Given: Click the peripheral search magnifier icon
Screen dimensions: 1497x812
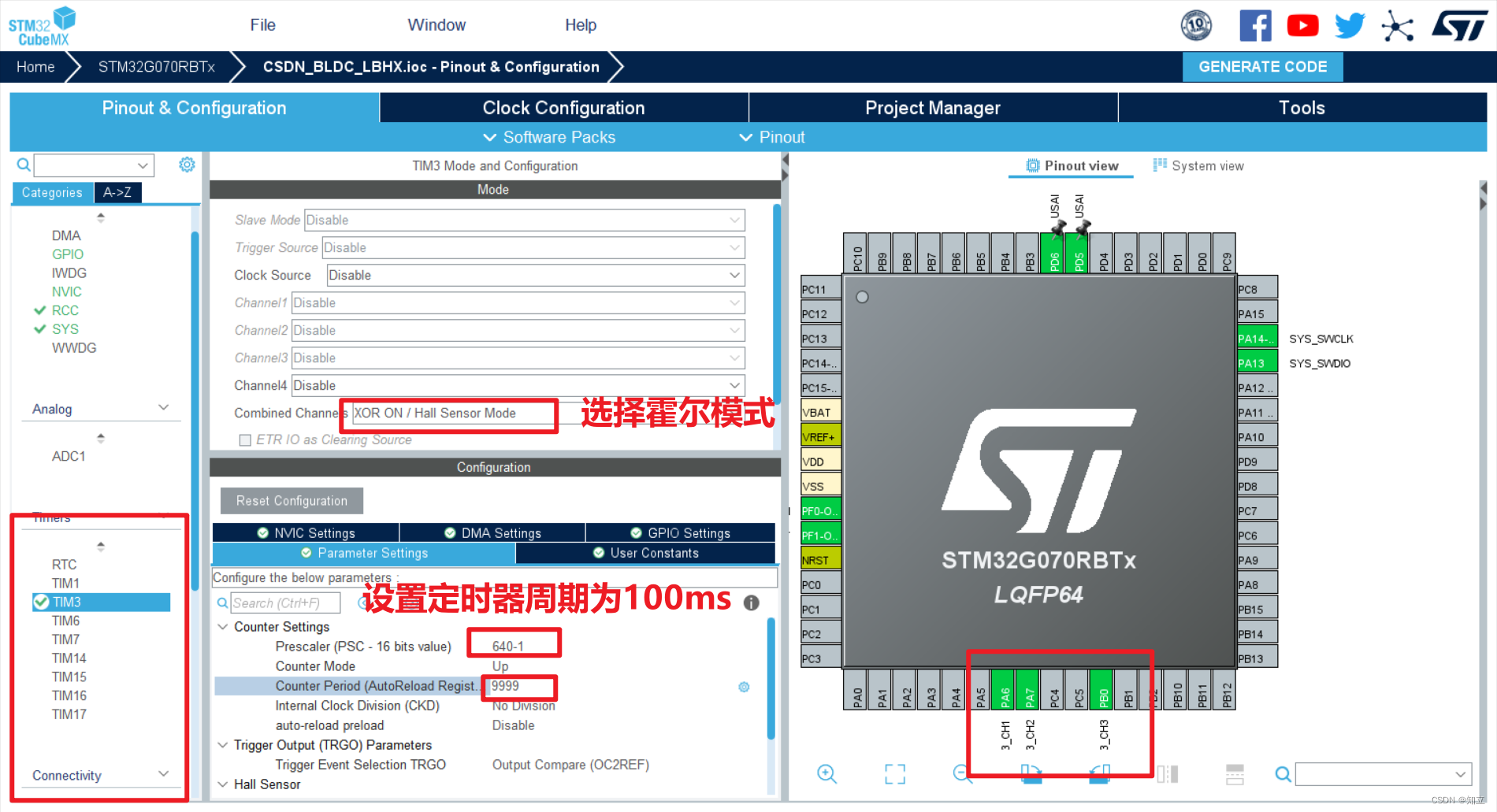Looking at the screenshot, I should (24, 165).
